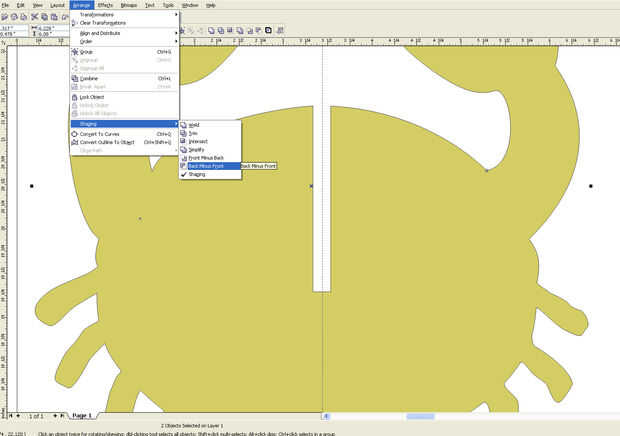Select Back Minus Front
620x436 pixels.
click(210, 166)
